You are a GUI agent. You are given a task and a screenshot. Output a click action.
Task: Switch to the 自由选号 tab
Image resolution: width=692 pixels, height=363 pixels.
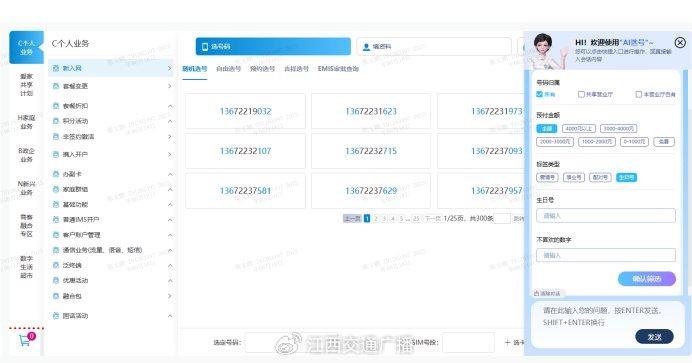[x=229, y=69]
